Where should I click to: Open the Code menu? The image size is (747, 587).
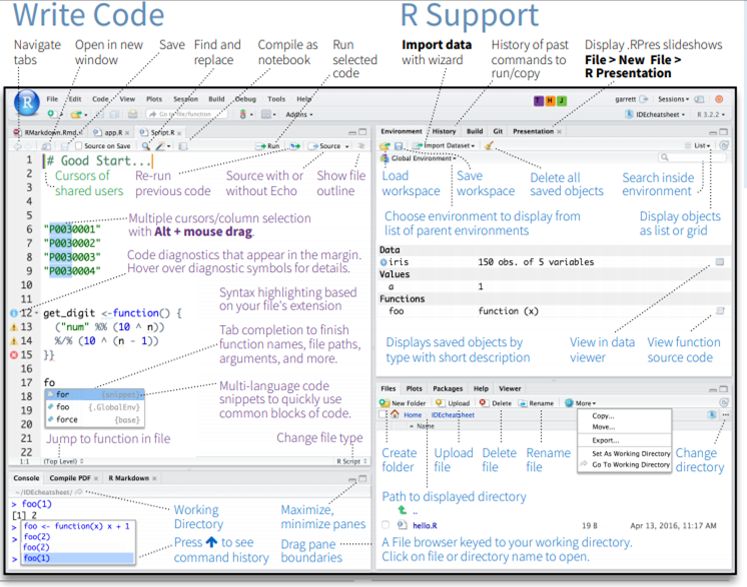pos(100,99)
